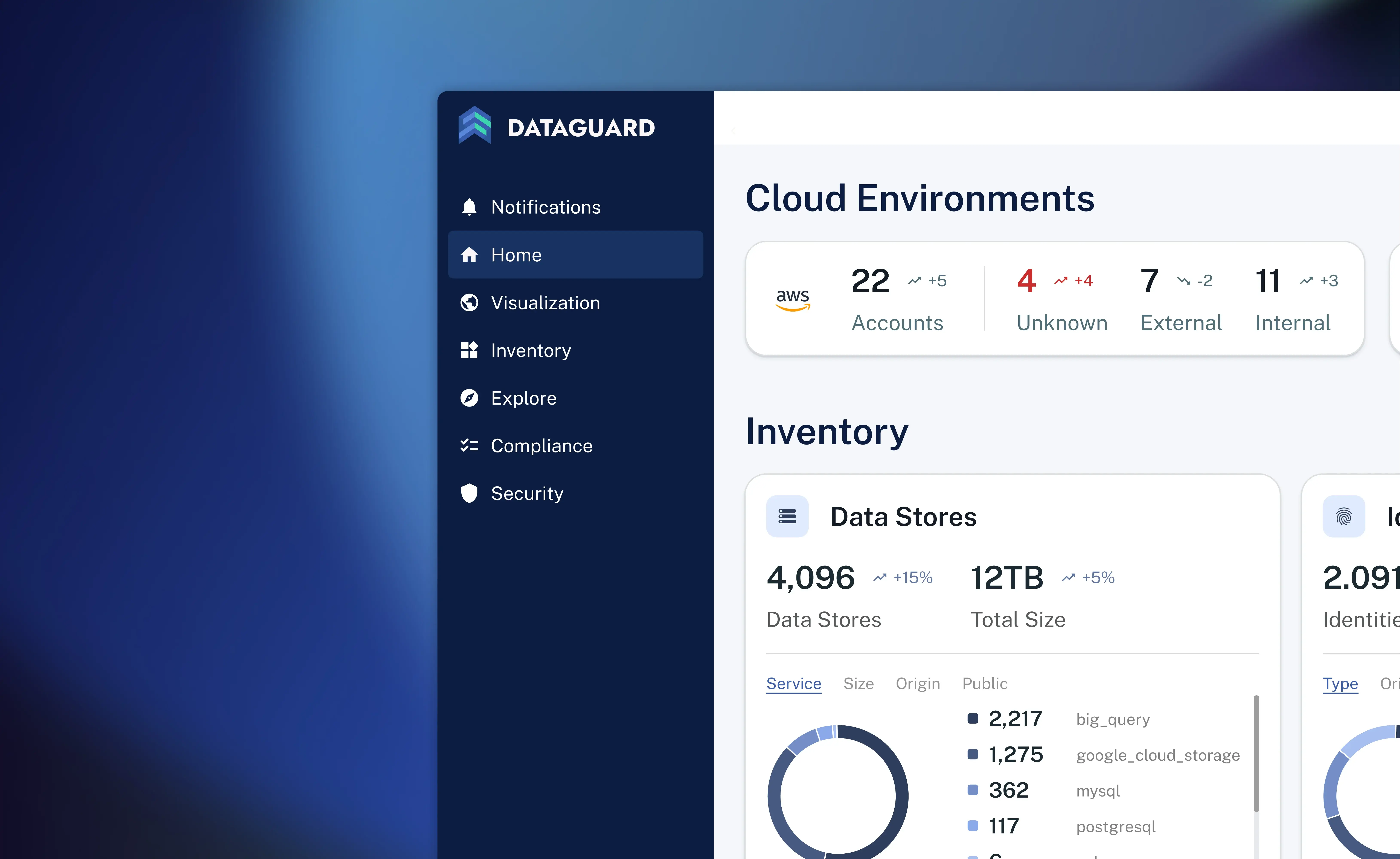Go to Inventory in the sidebar
Viewport: 1400px width, 859px height.
click(x=576, y=350)
